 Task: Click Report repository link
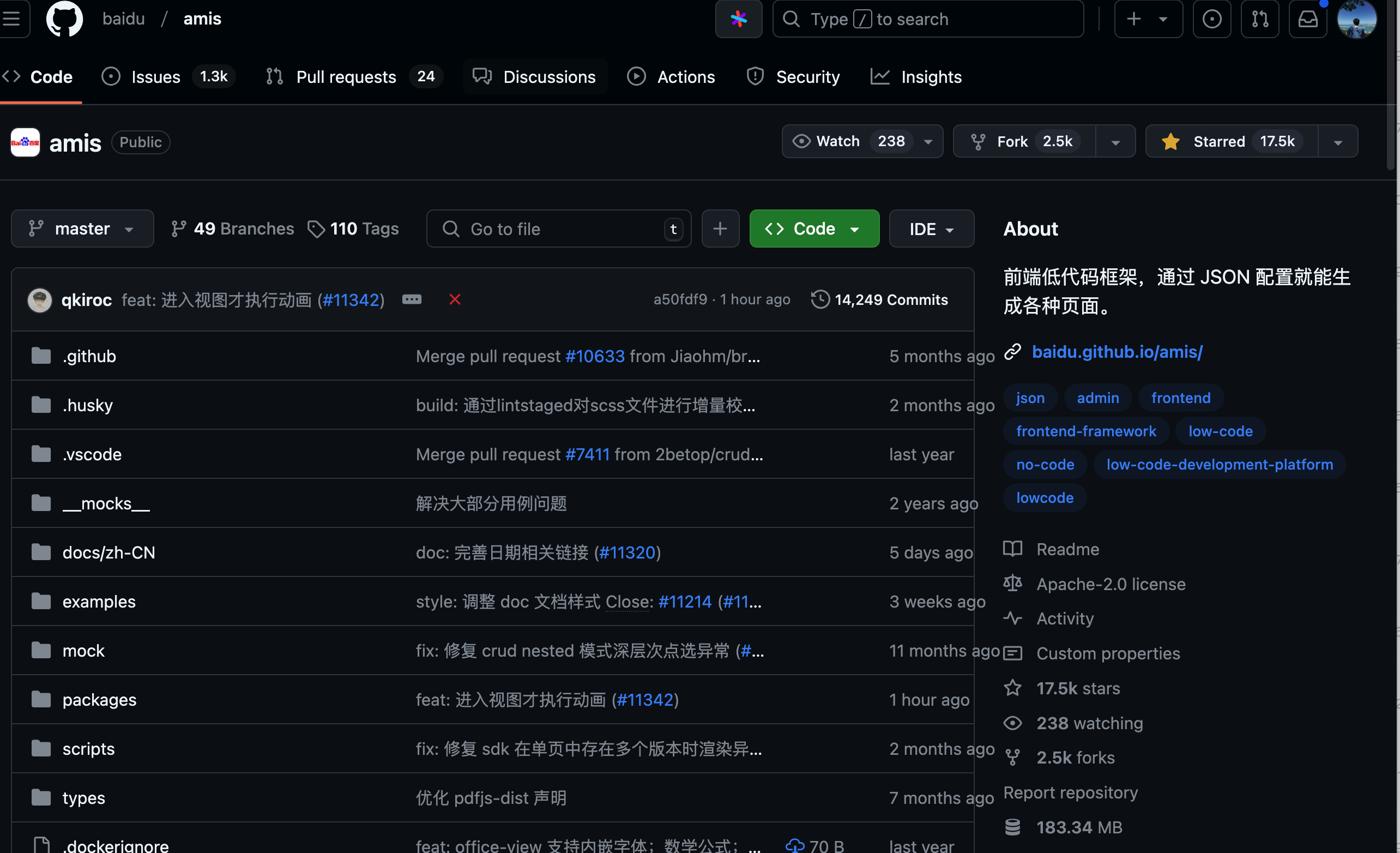pos(1071,792)
